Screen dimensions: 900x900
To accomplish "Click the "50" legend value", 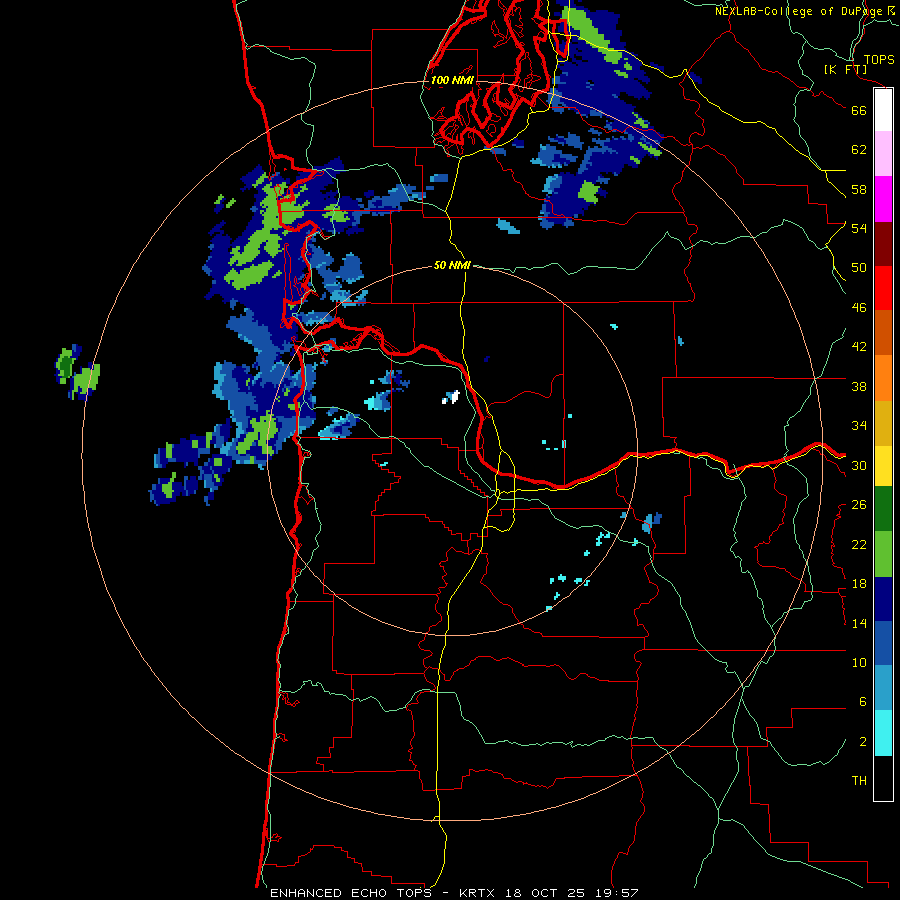I will tap(859, 268).
